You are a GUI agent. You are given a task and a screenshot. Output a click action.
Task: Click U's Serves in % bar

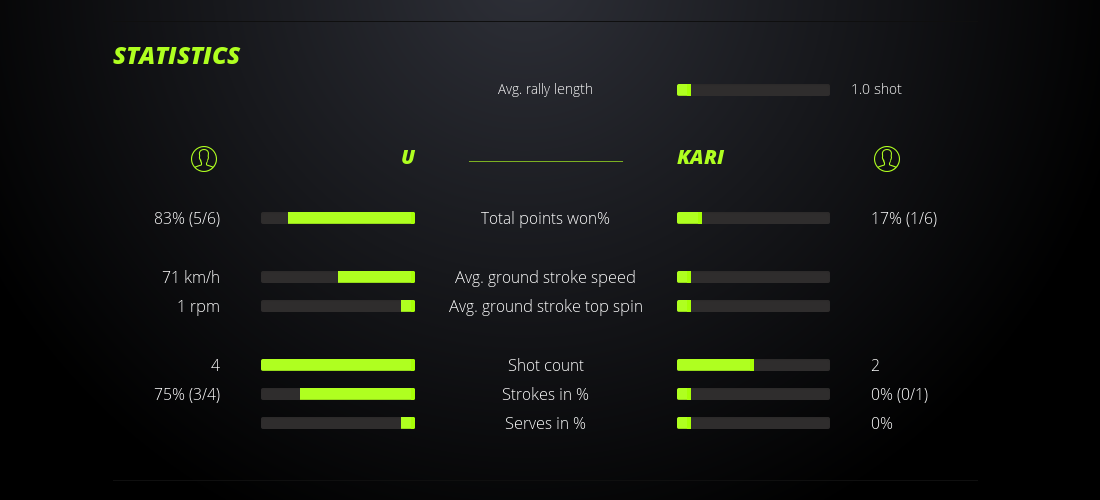coord(338,423)
